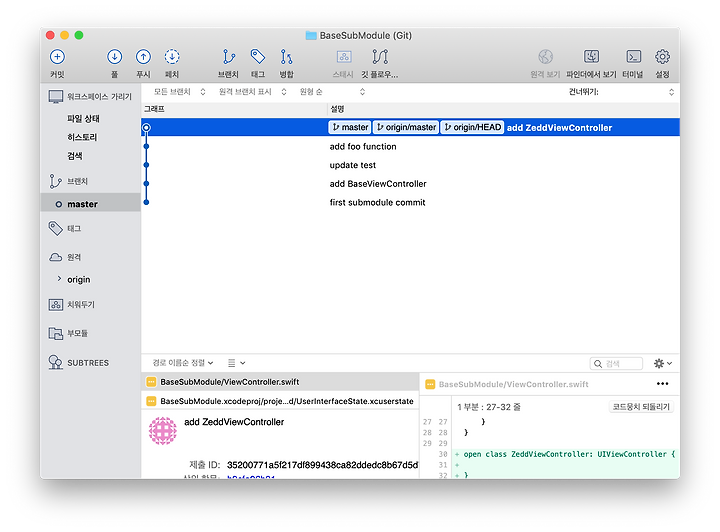
Task: Click the close window red button
Action: tap(51, 35)
